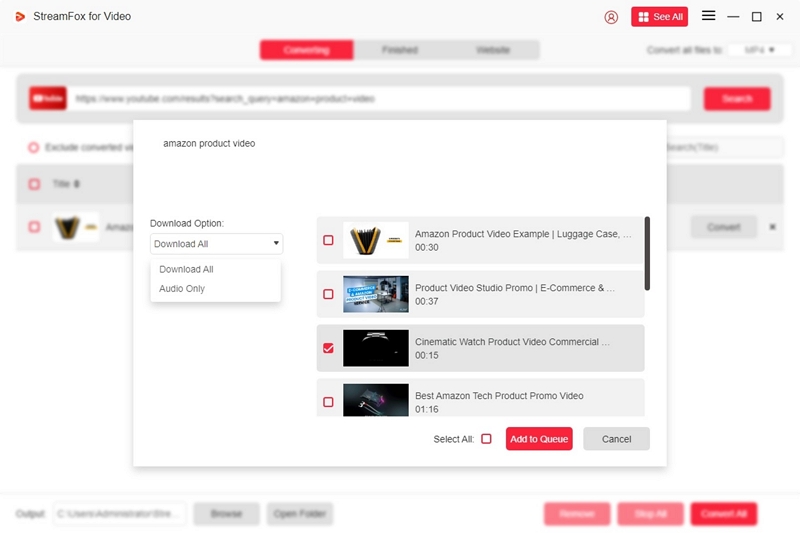Switch to the Converting tab

[306, 50]
